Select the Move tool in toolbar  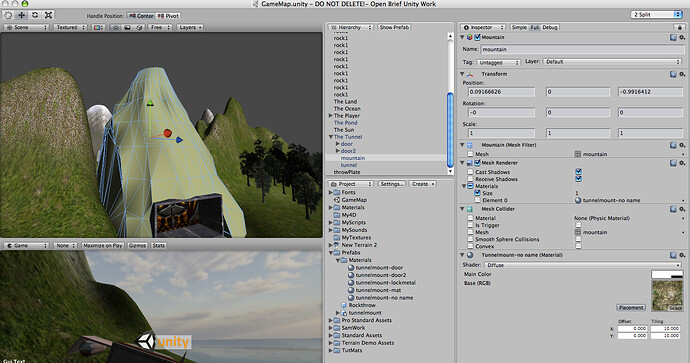point(21,15)
